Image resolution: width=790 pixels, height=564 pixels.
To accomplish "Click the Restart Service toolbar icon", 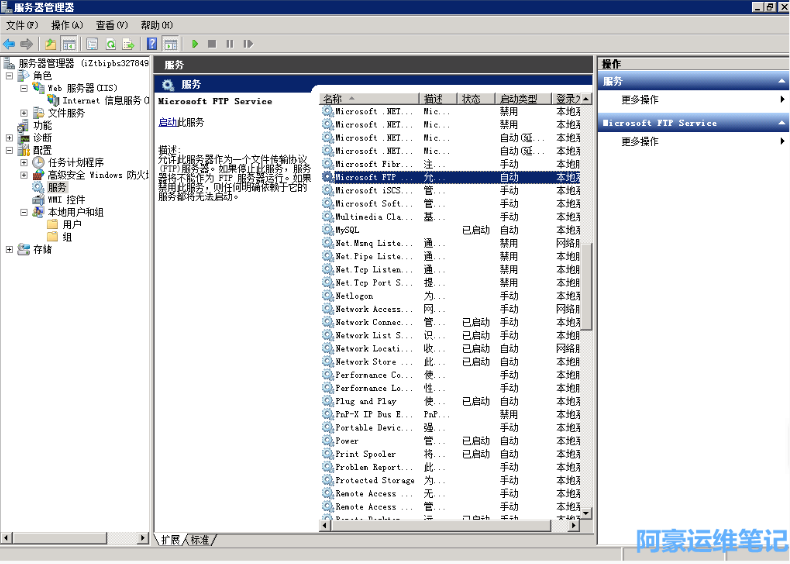I will [x=248, y=44].
